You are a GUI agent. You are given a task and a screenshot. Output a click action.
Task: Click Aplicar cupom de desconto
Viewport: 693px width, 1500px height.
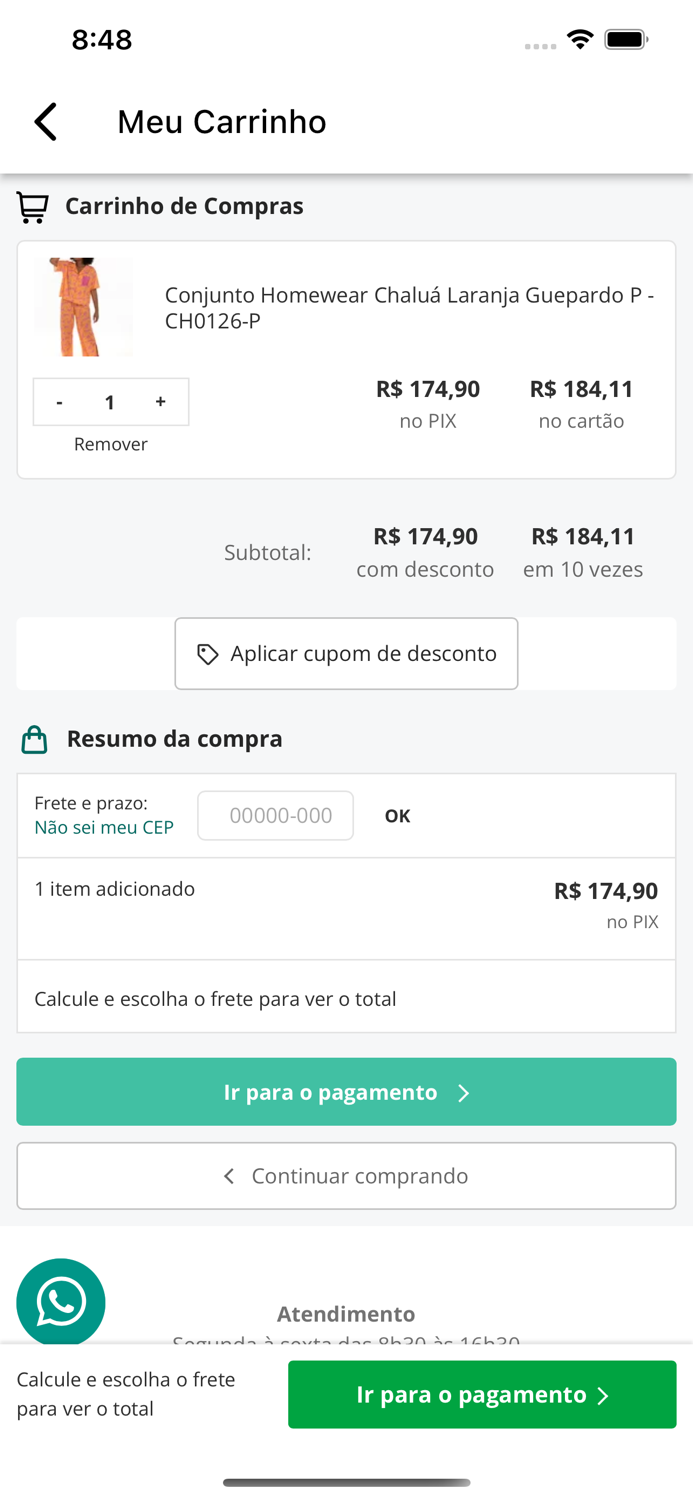click(346, 653)
